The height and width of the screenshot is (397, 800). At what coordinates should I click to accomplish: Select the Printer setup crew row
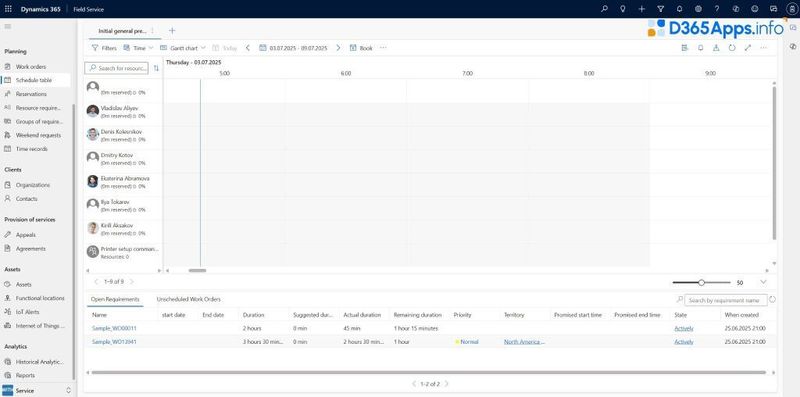pos(123,252)
